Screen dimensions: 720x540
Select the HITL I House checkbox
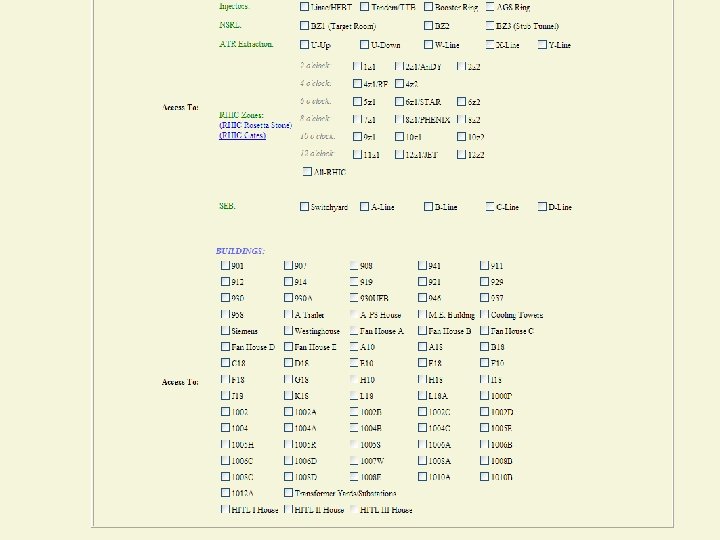(x=225, y=509)
